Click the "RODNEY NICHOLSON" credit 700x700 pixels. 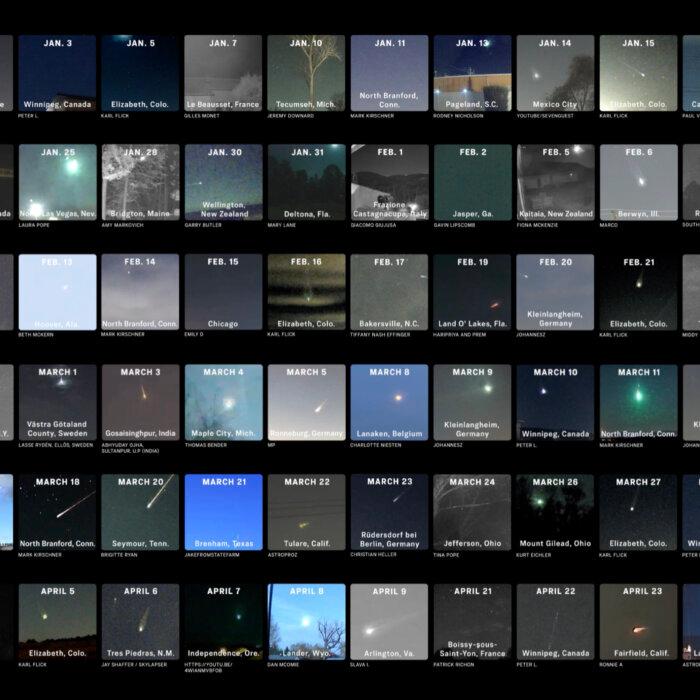pos(458,116)
